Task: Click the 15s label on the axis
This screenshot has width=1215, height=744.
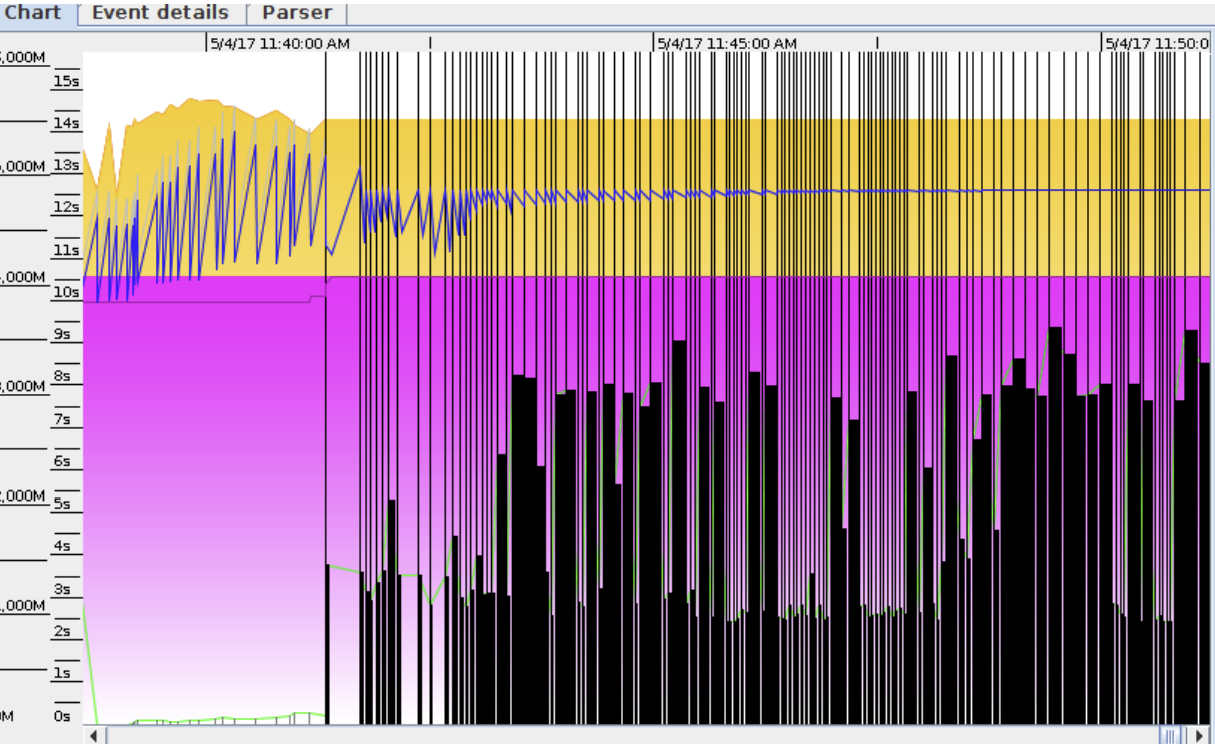Action: (66, 80)
